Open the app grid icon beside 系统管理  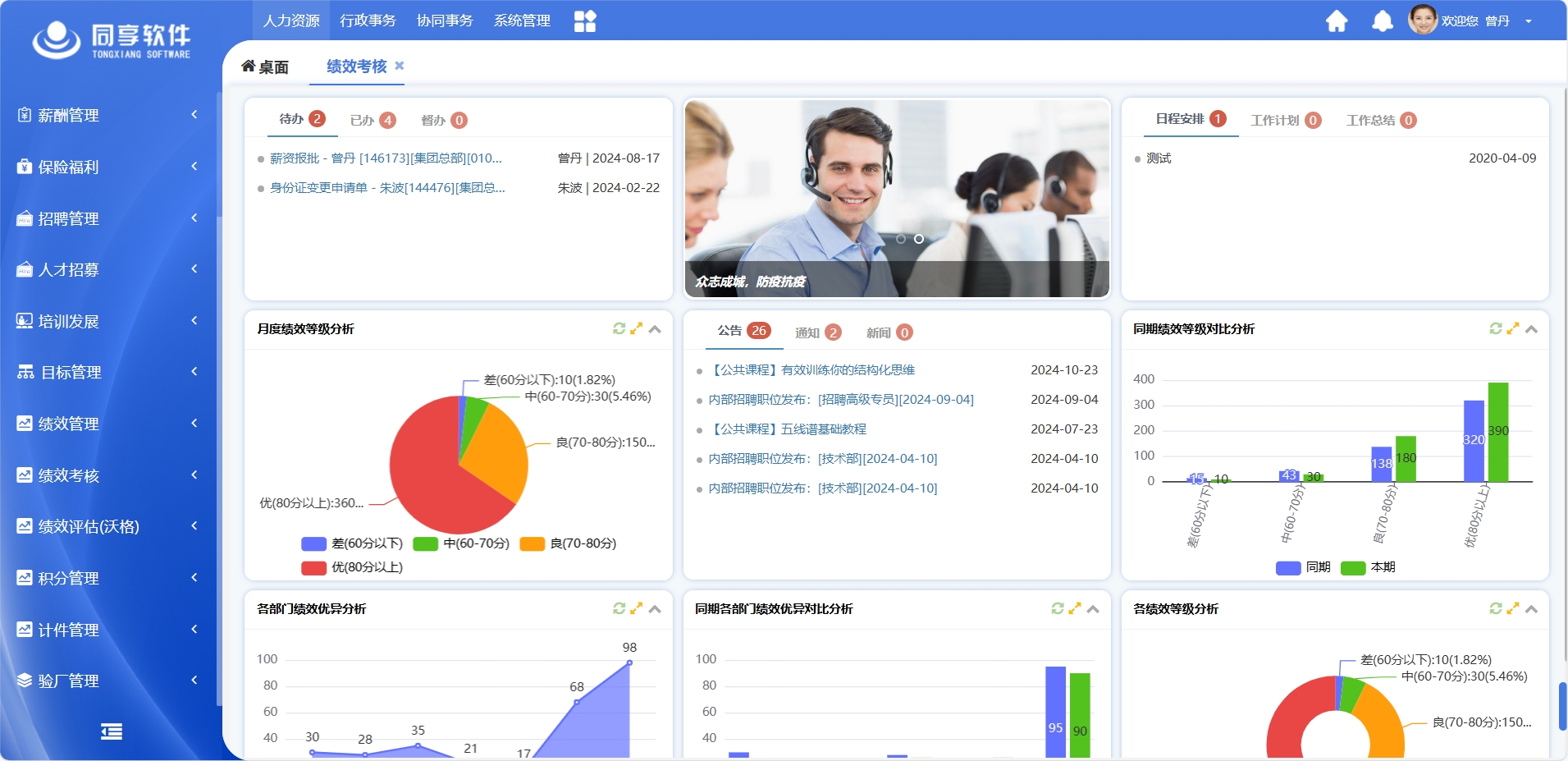585,21
